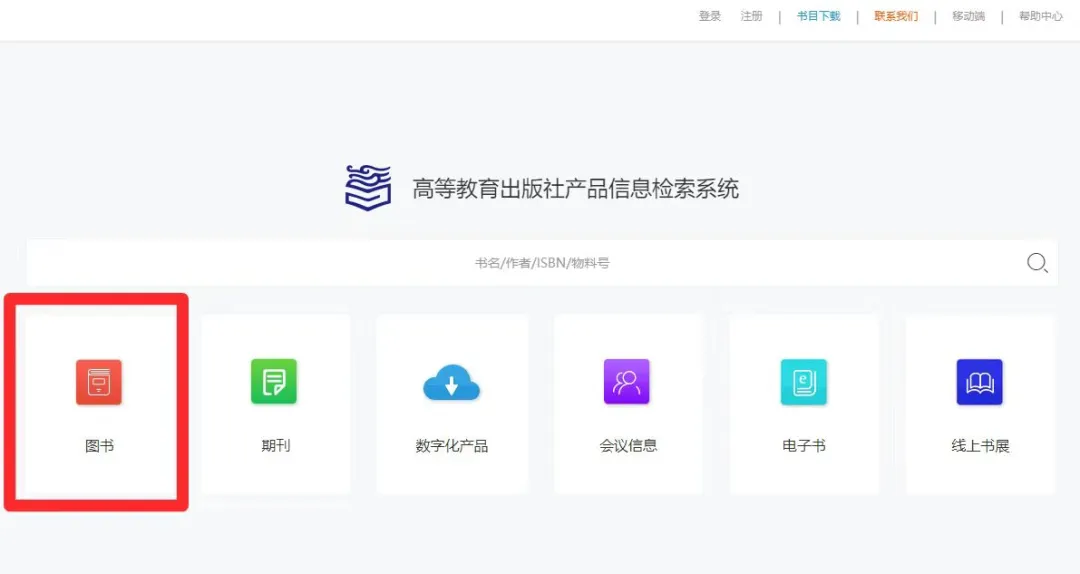
Task: Open the 移动端 link
Action: click(x=968, y=16)
